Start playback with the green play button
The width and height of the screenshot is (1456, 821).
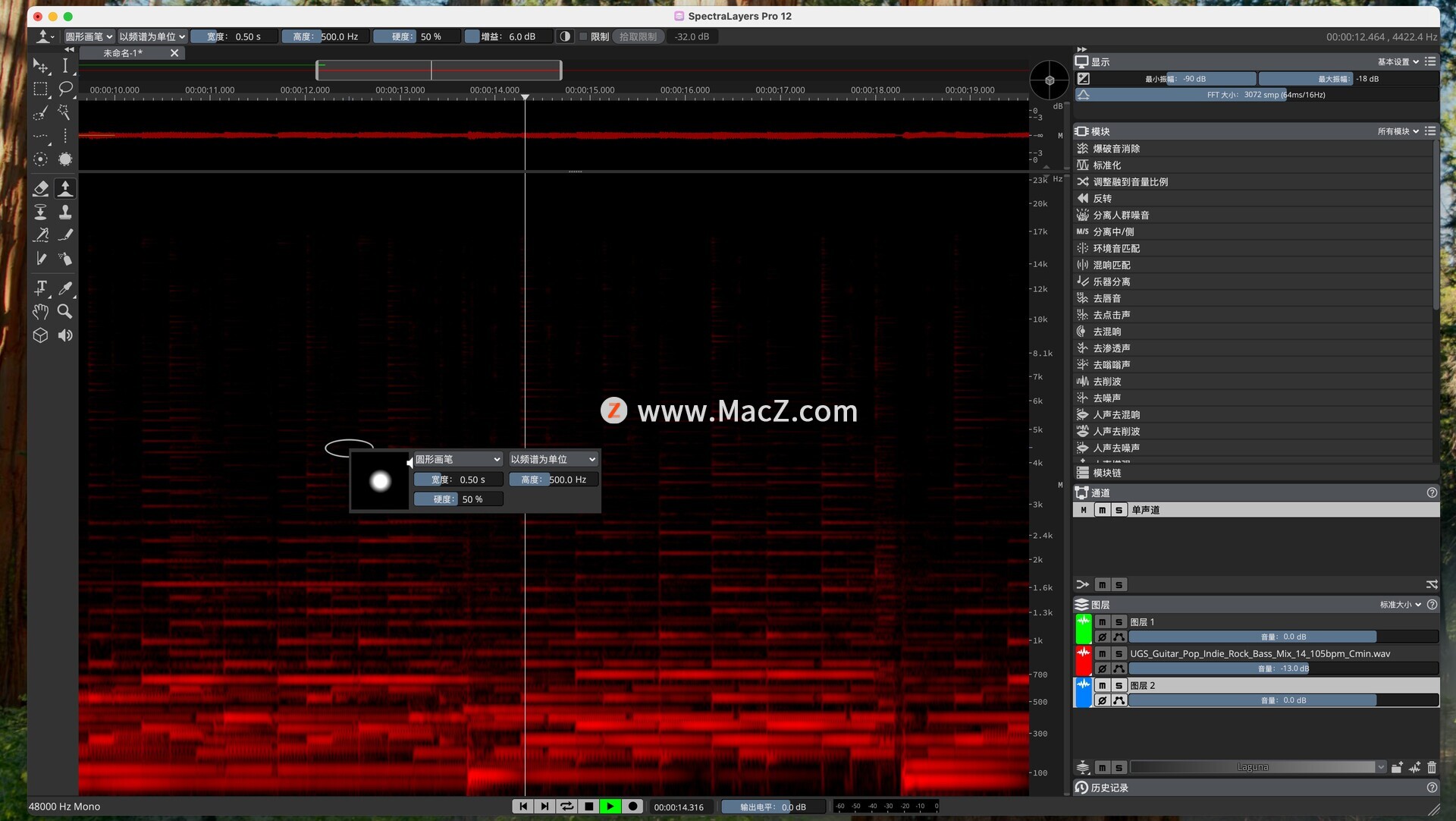(x=610, y=807)
